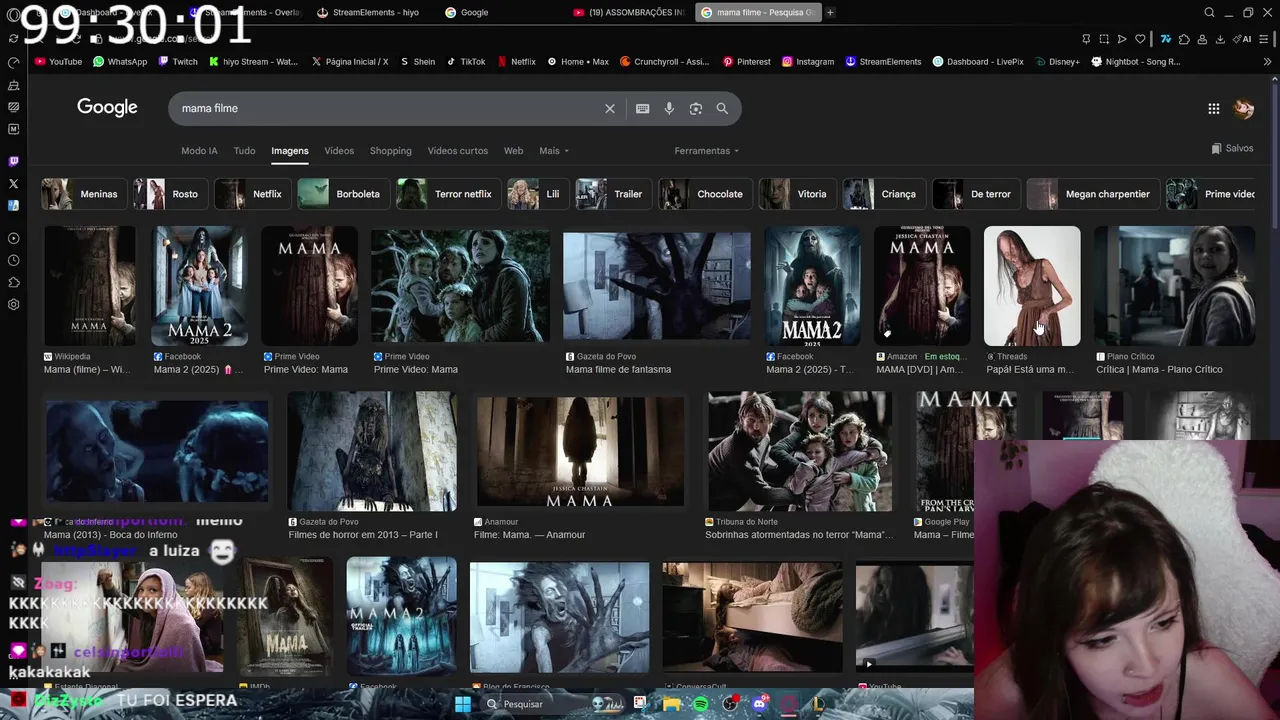Expand the Ferramentas dropdown
The height and width of the screenshot is (720, 1280).
coord(706,151)
